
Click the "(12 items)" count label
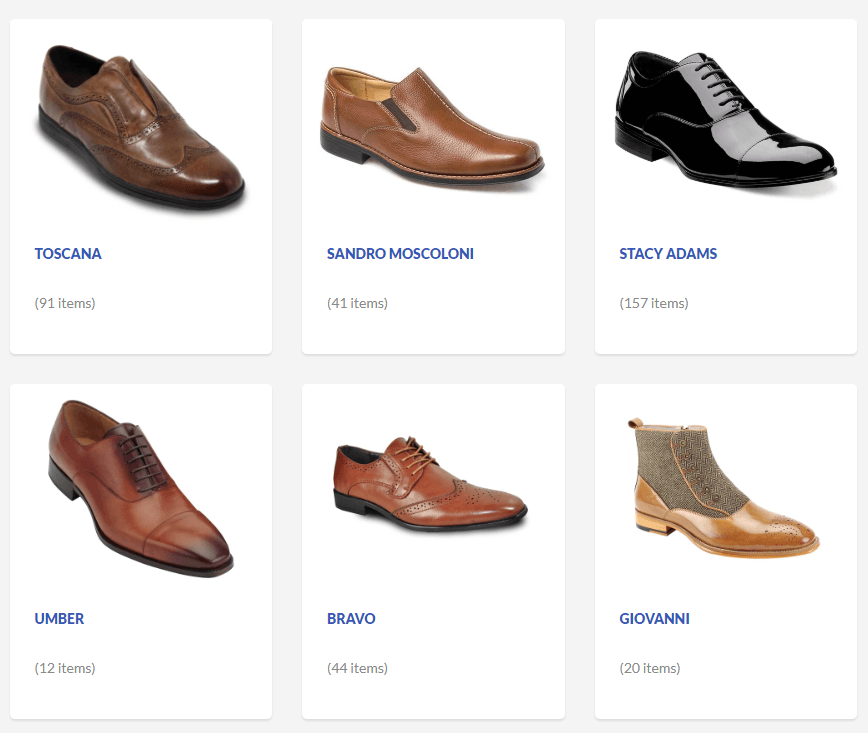(65, 668)
